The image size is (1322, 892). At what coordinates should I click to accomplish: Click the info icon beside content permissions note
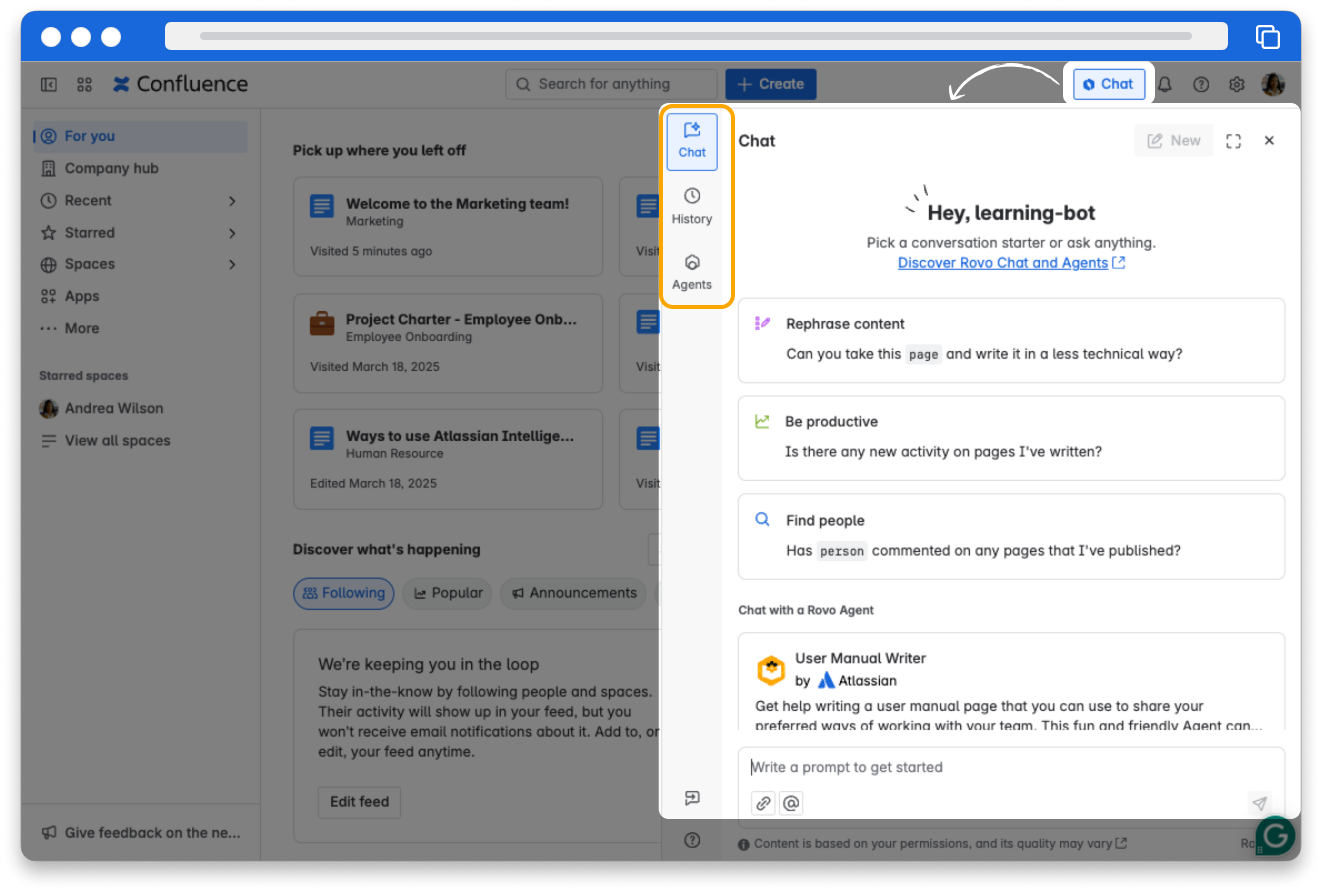(x=744, y=844)
